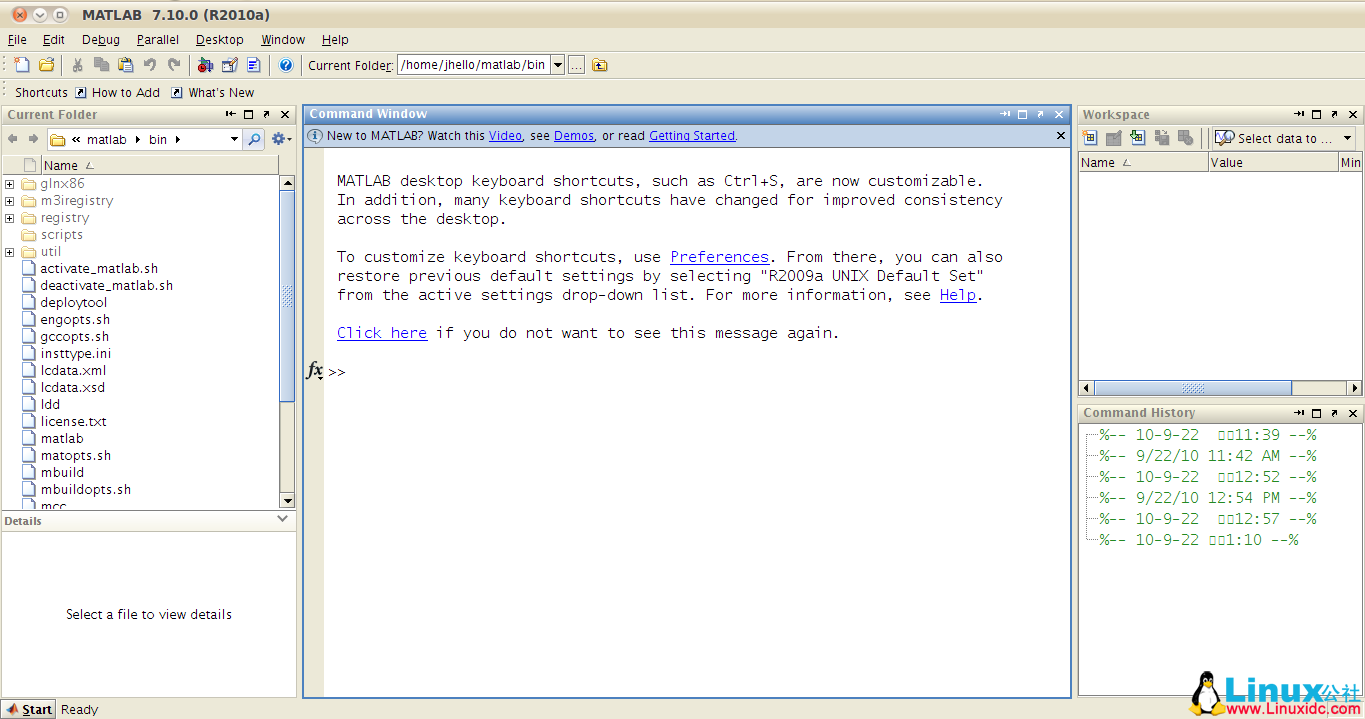Click Import data icon in Workspace

[x=1137, y=138]
